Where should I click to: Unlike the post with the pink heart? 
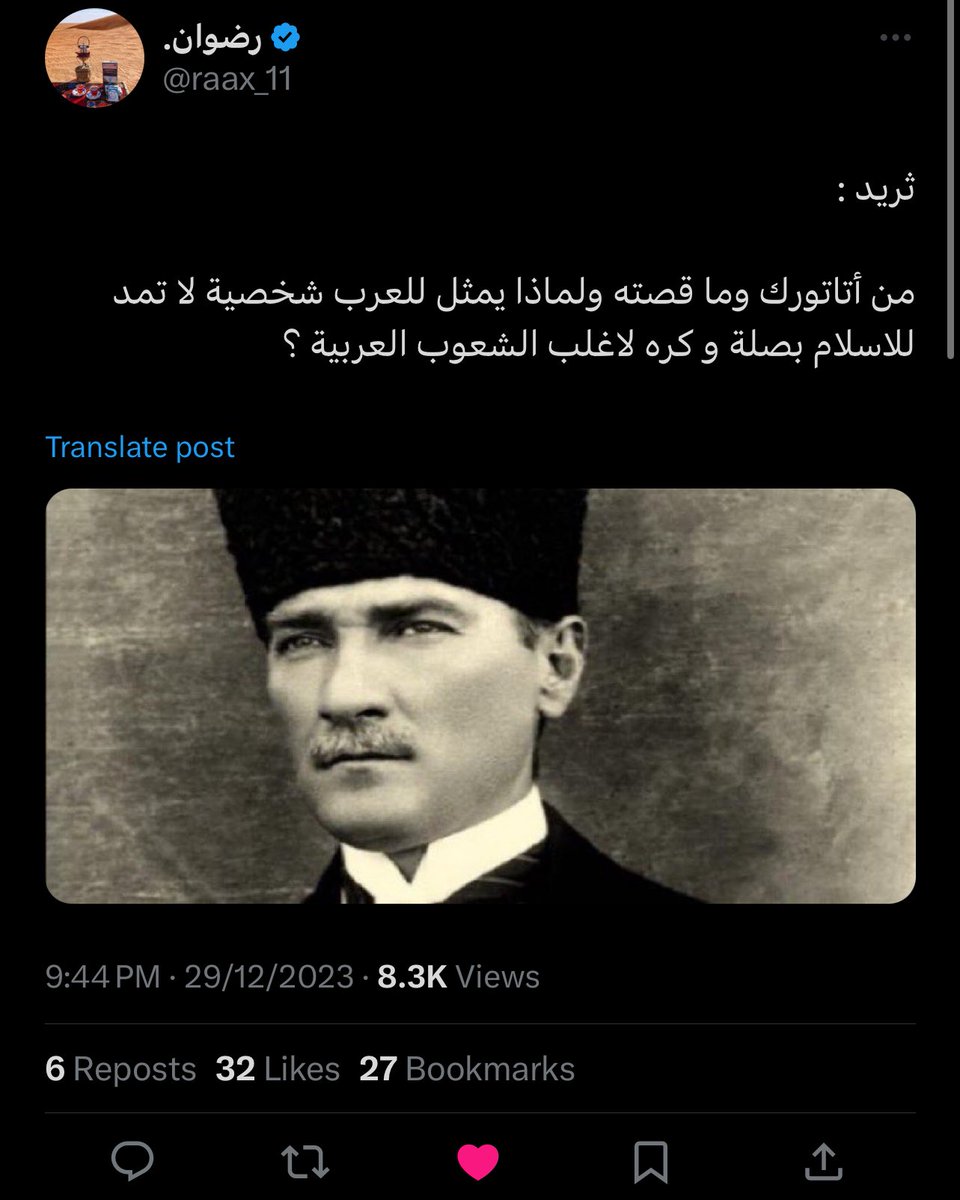(477, 1160)
